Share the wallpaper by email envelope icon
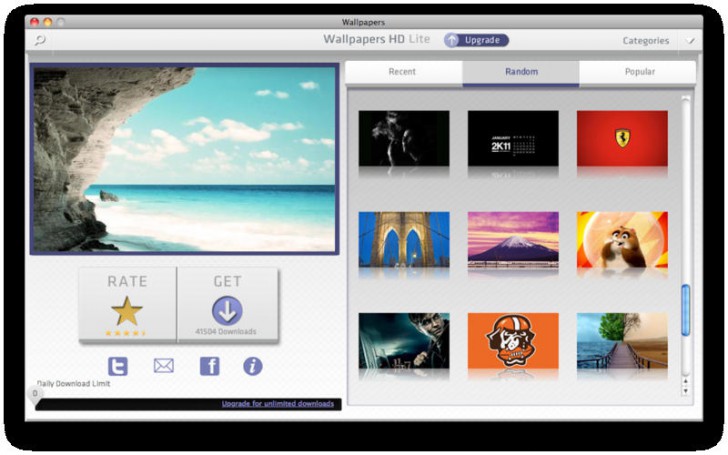728x455 pixels. 163,366
